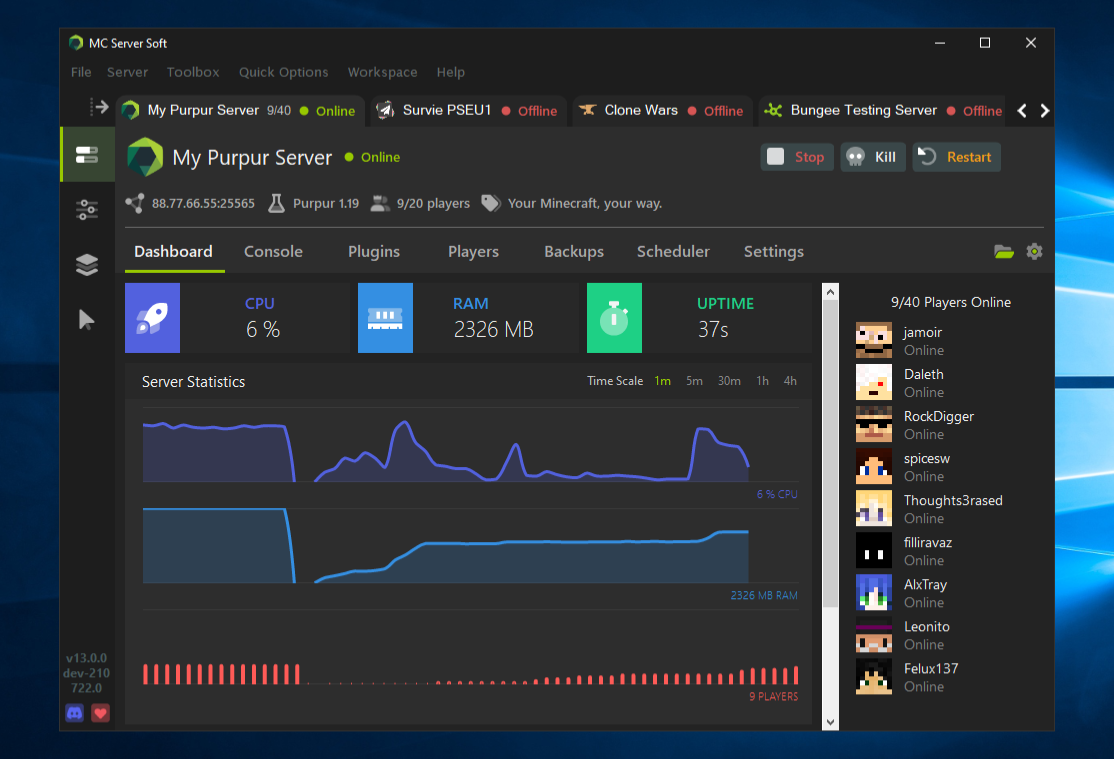This screenshot has height=759, width=1114.
Task: Select the layers stack icon in the sidebar
Action: [x=87, y=265]
